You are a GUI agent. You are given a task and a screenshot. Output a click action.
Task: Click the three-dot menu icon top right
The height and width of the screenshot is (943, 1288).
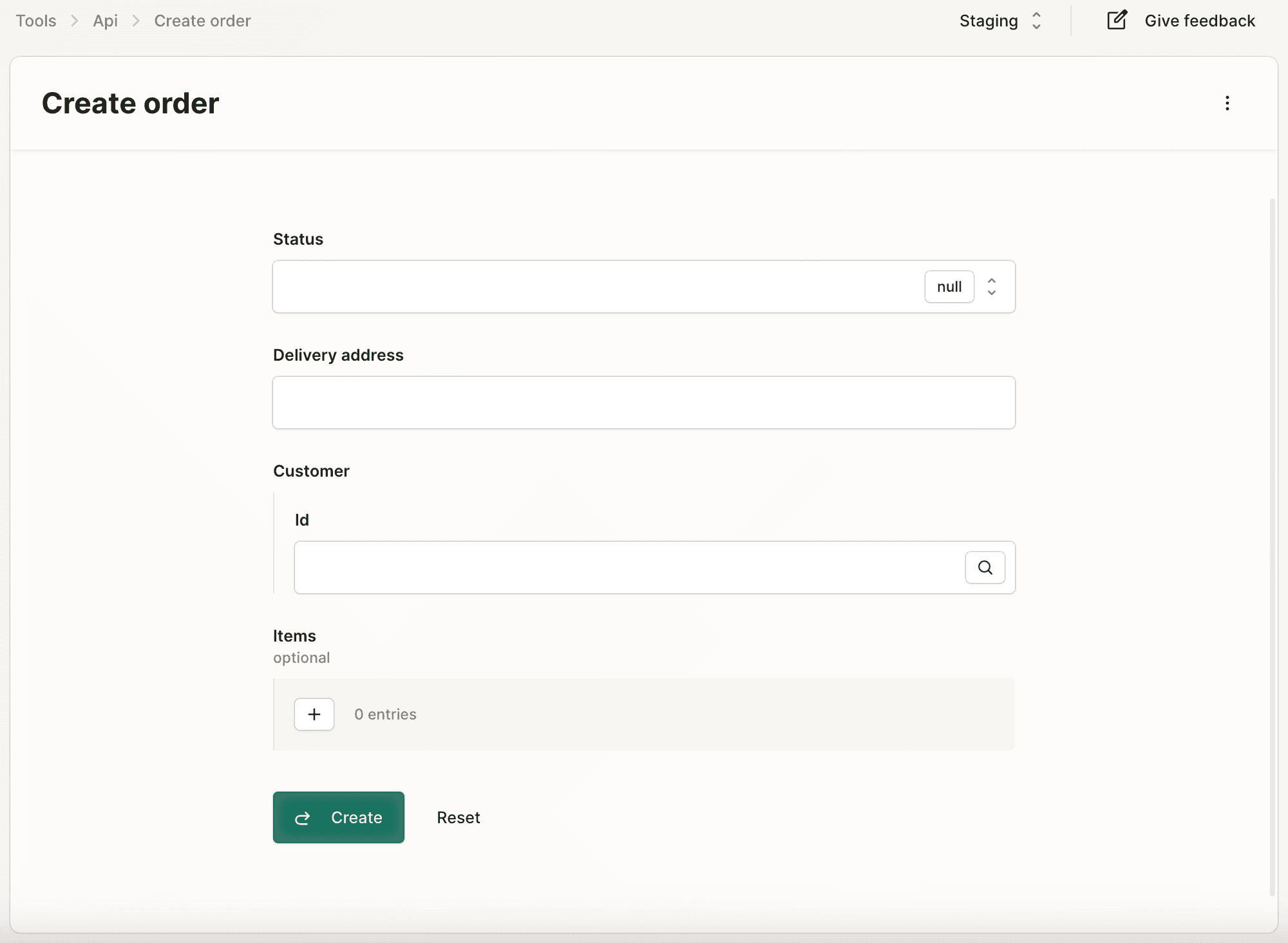coord(1227,103)
